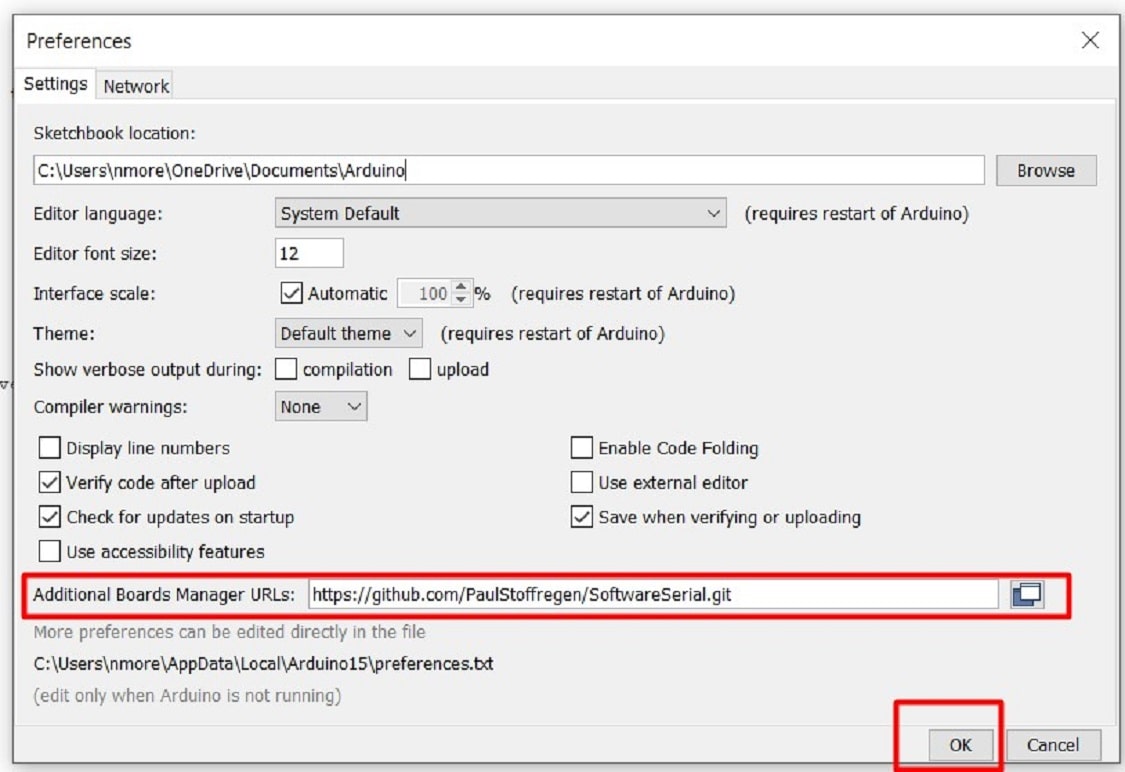Click the interface scale percentage field
The height and width of the screenshot is (772, 1125).
pyautogui.click(x=426, y=293)
